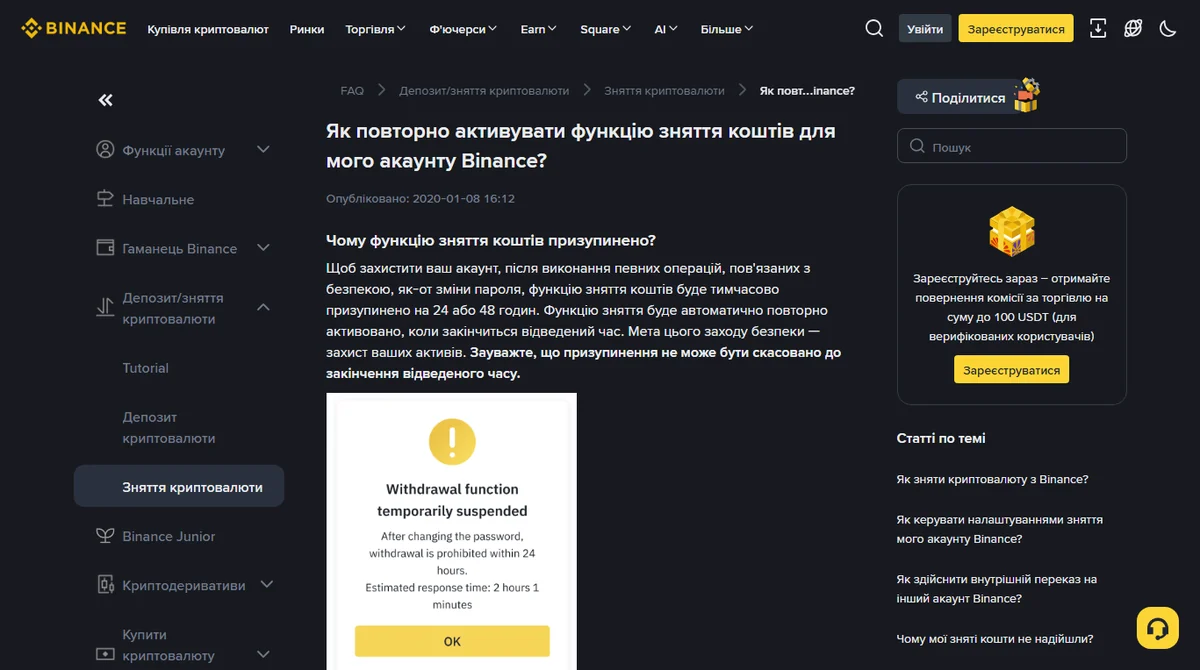This screenshot has height=670, width=1200.
Task: Click the Binance Junior sprout icon
Action: pyautogui.click(x=105, y=536)
